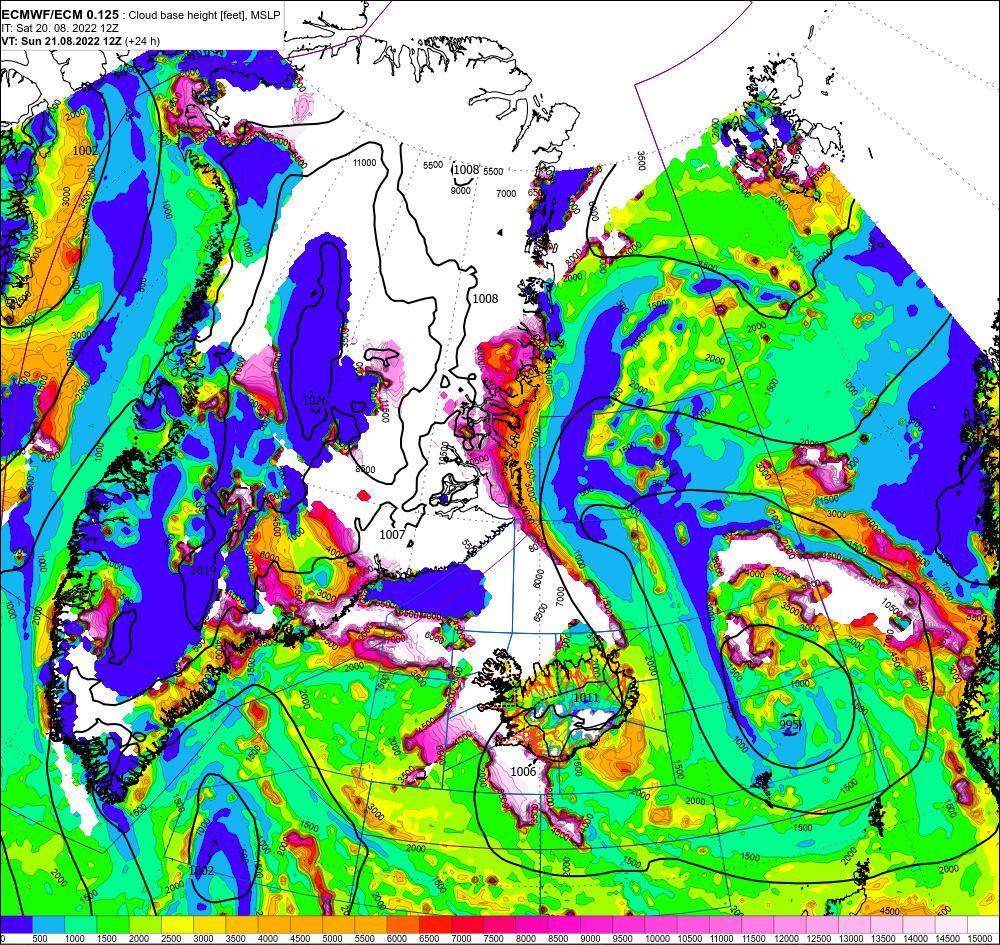Select the crimson 7000–7500 legend swatch
The image size is (1000, 945).
(467, 925)
